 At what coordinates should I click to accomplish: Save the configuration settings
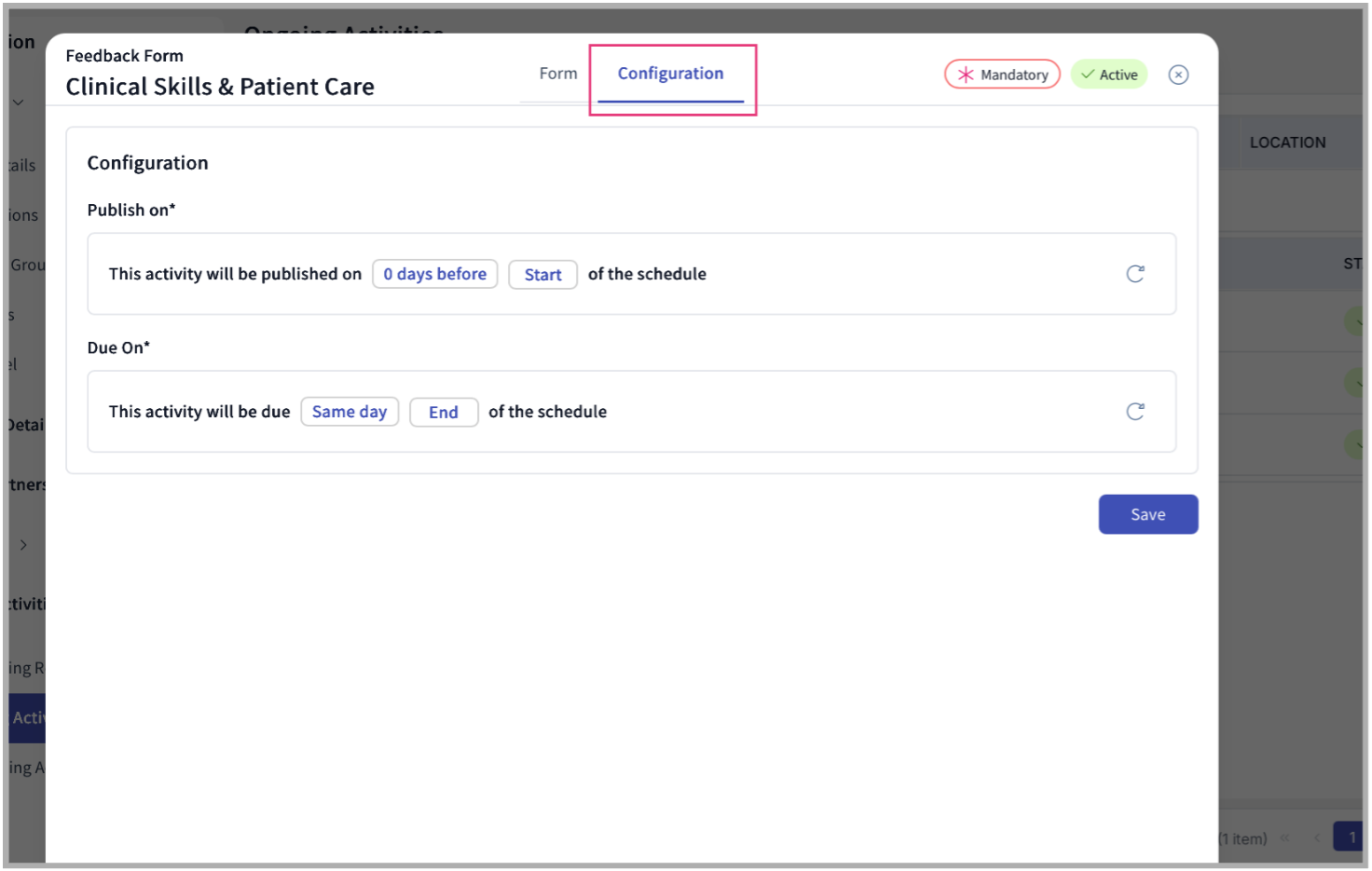1147,513
